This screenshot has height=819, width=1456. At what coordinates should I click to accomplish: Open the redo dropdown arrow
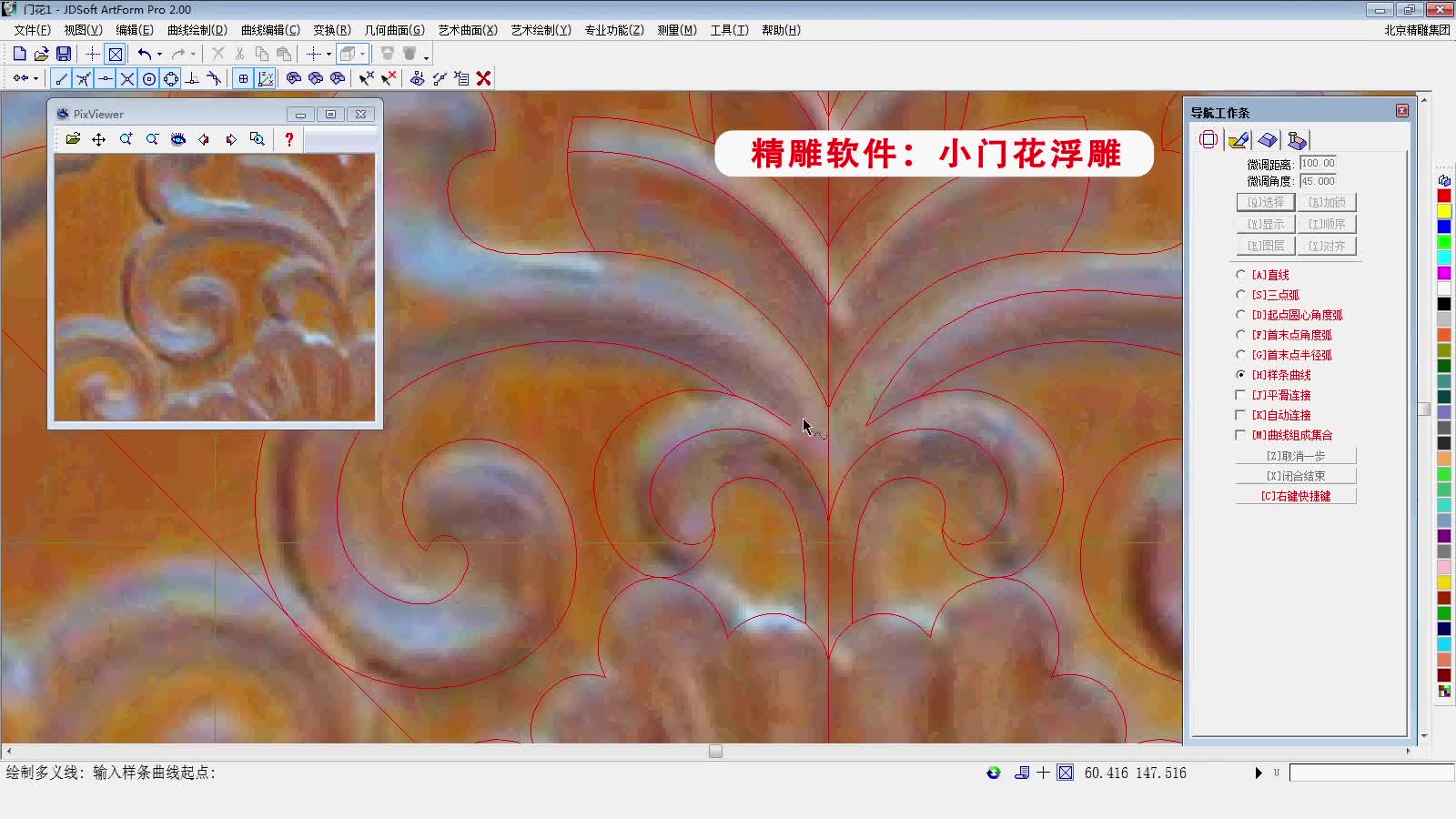195,53
